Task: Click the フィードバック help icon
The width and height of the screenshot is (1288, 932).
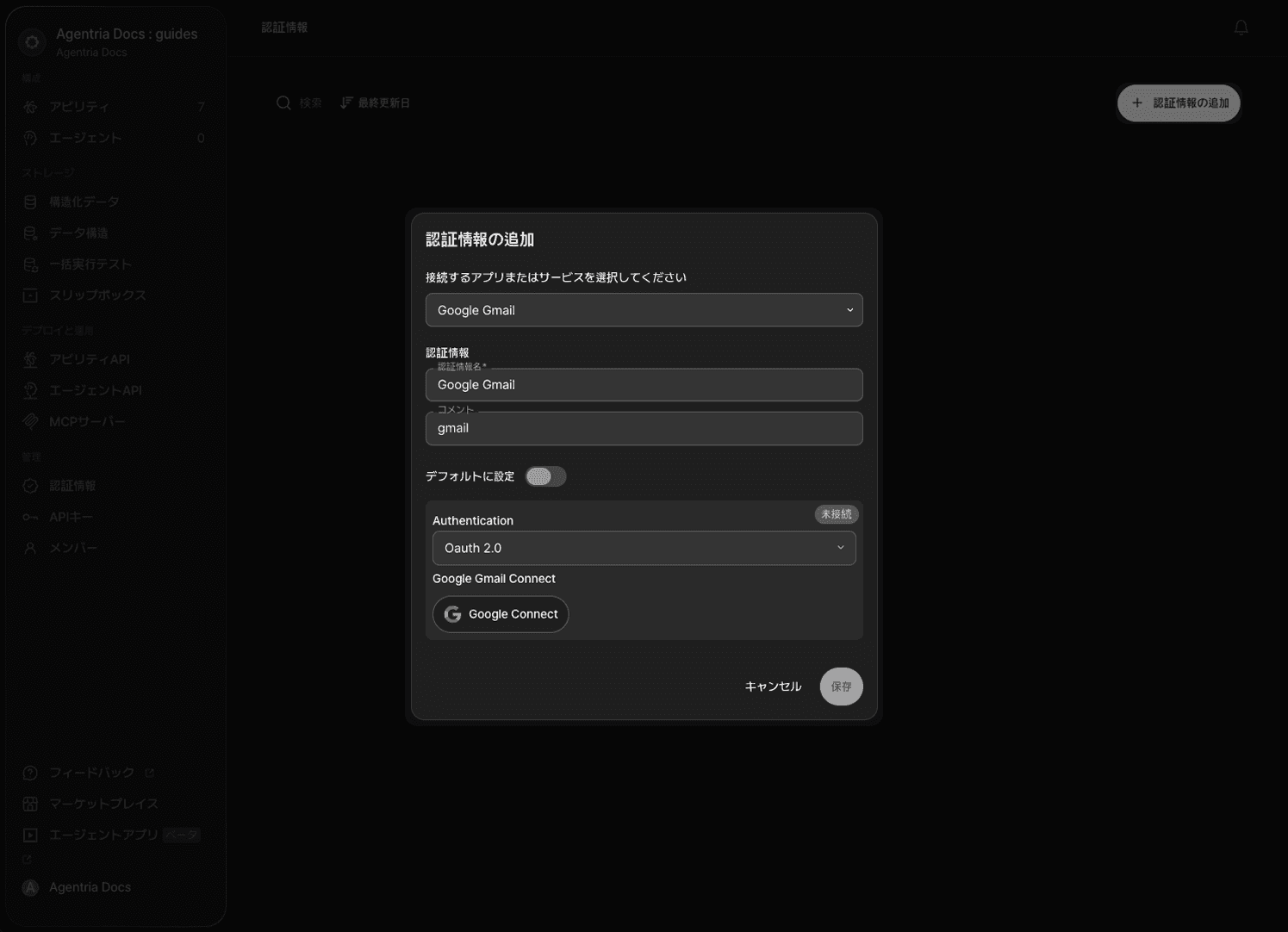Action: tap(30, 773)
